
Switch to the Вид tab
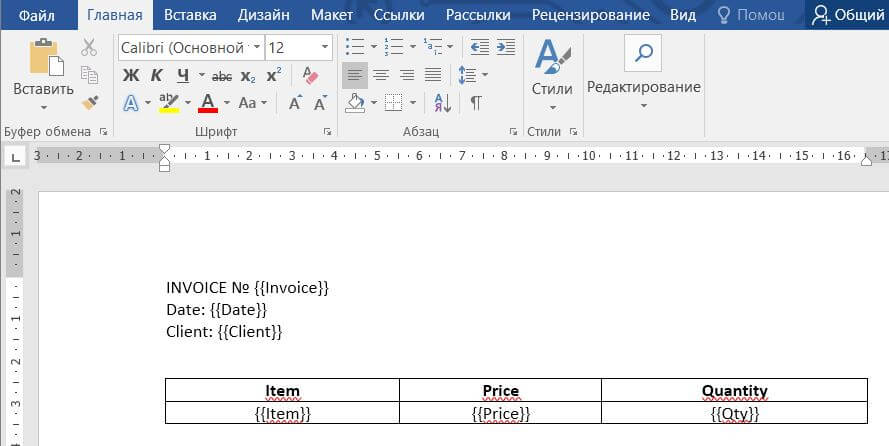point(683,15)
